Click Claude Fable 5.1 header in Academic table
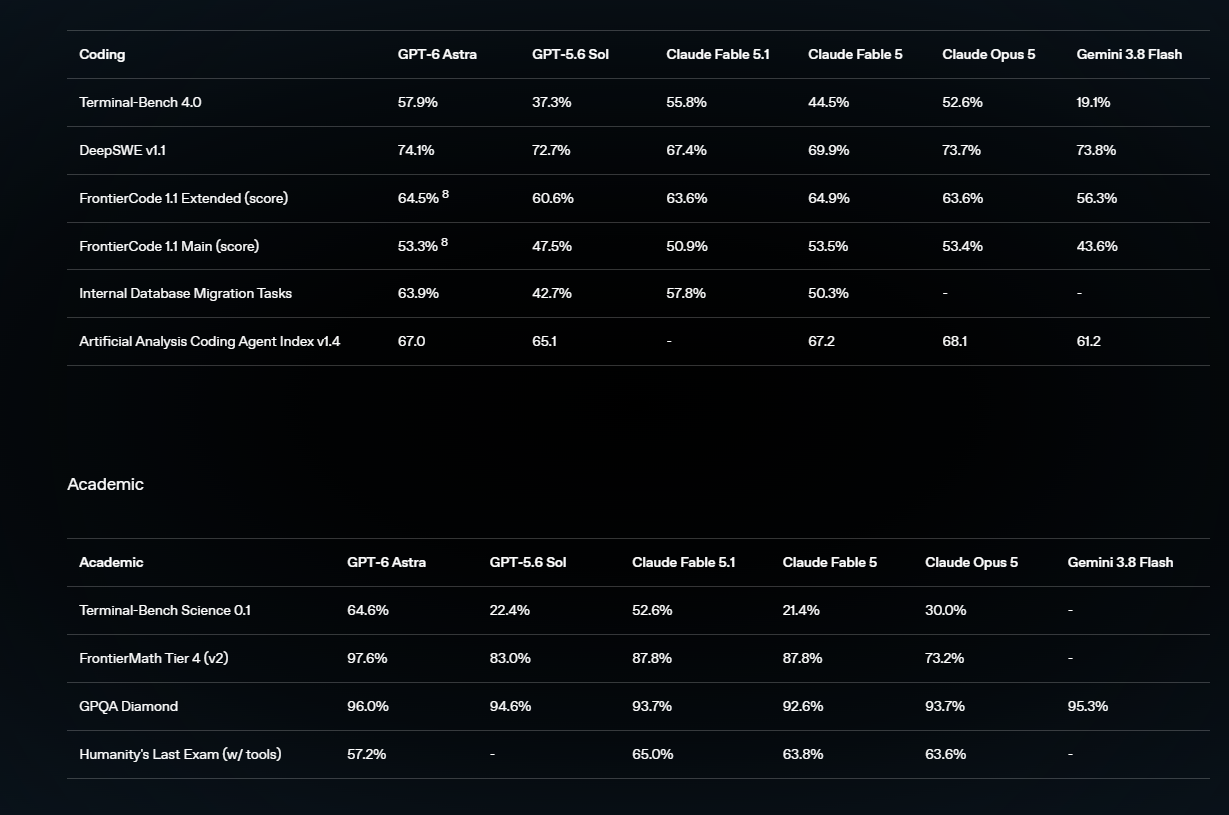The width and height of the screenshot is (1229, 815). pyautogui.click(x=683, y=562)
